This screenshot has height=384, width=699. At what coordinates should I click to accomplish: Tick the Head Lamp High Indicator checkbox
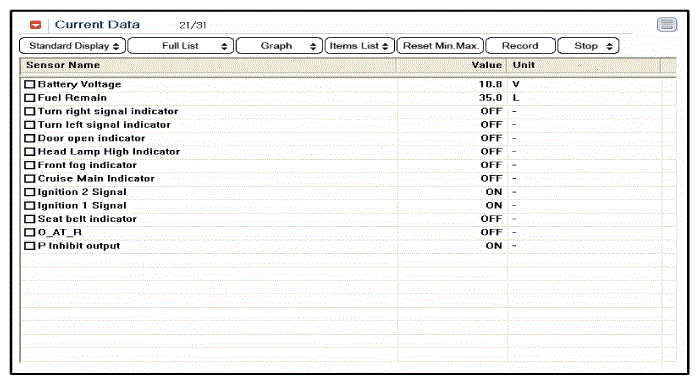(x=30, y=152)
